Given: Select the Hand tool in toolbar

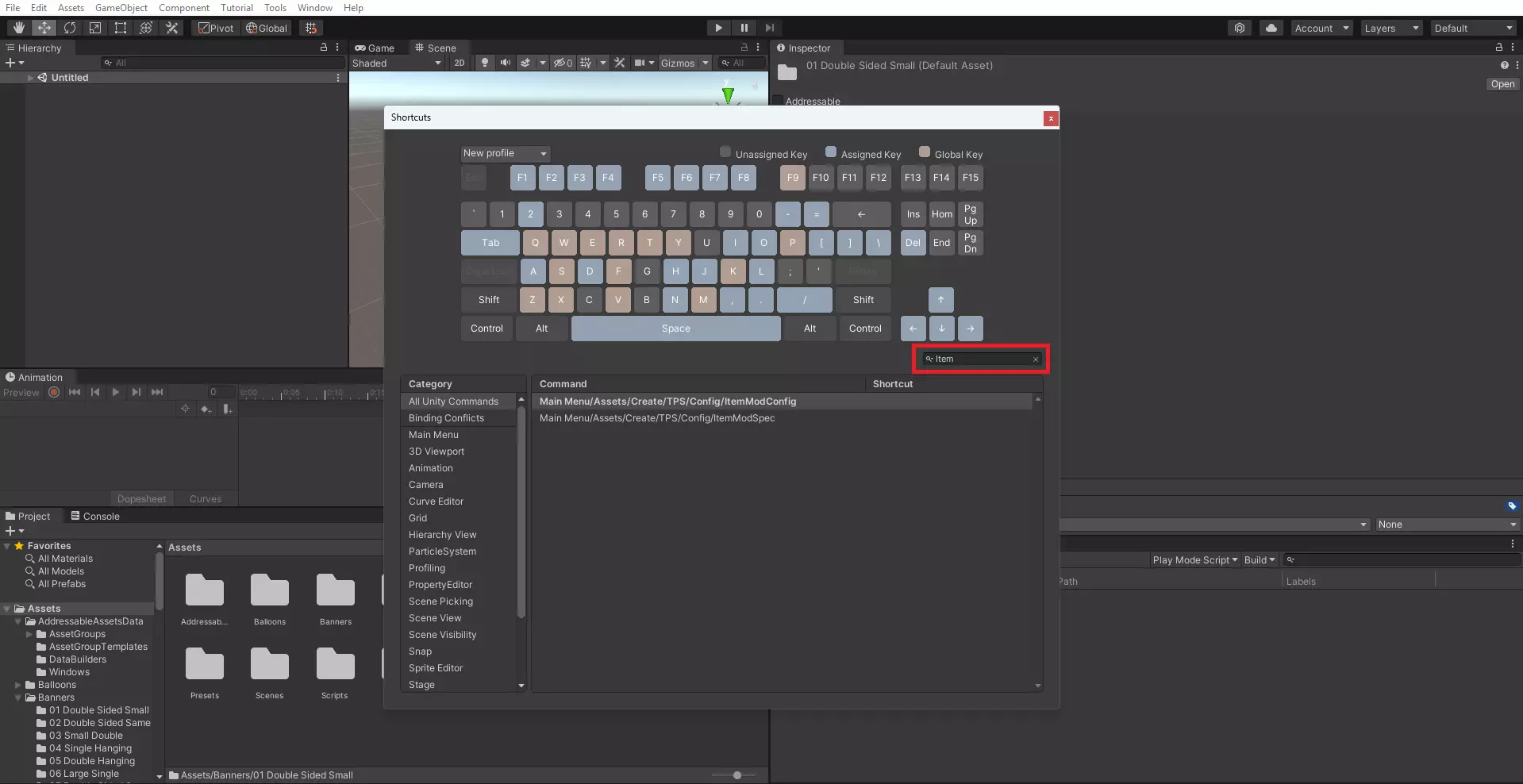Looking at the screenshot, I should [18, 28].
